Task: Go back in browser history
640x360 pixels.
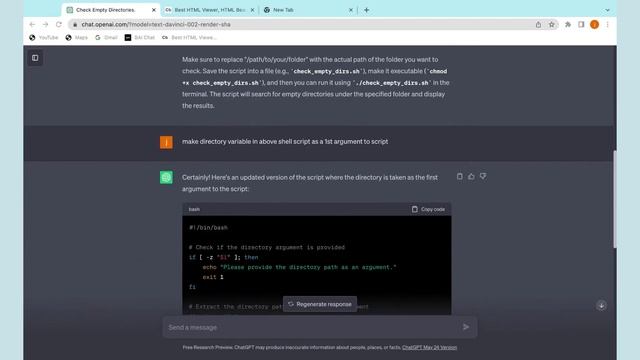Action: pos(32,24)
